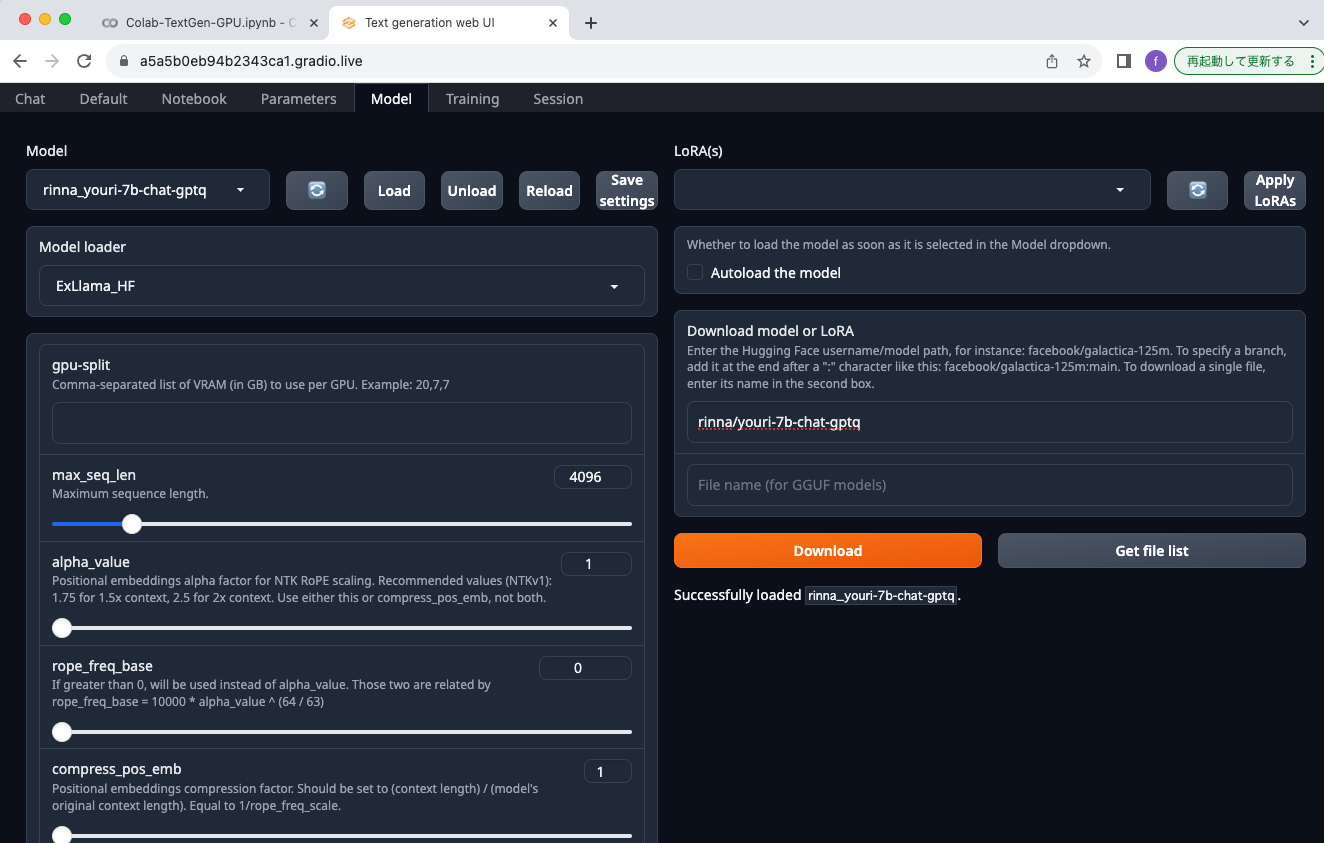Image resolution: width=1324 pixels, height=843 pixels.
Task: Go forward in browser history
Action: click(x=52, y=61)
